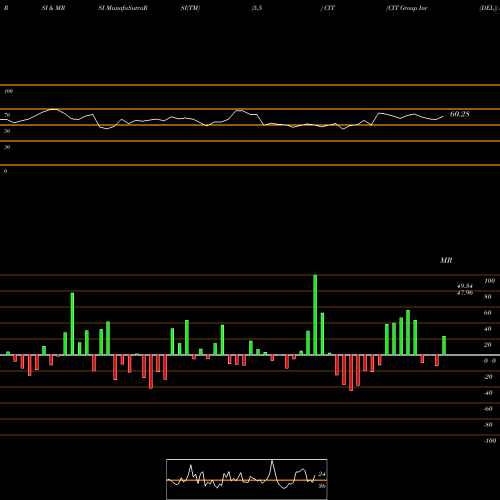This screenshot has height=500, width=500.
Task: Click the -60 label on the MR axis
Action: coord(488,409)
